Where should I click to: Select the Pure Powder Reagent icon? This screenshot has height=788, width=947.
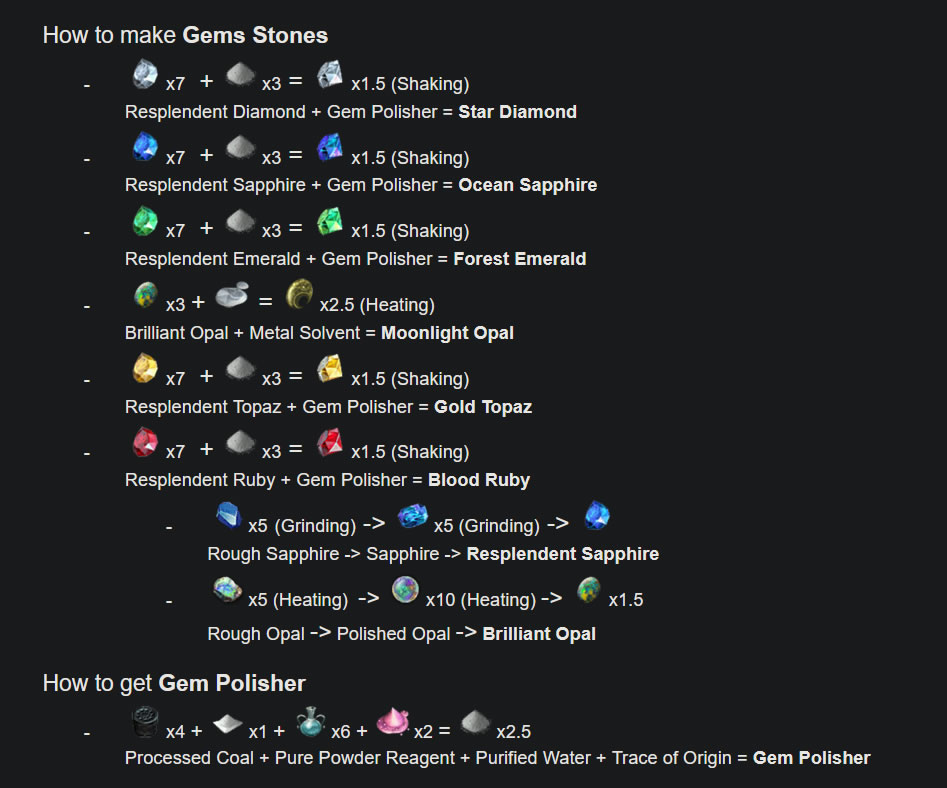tap(228, 723)
